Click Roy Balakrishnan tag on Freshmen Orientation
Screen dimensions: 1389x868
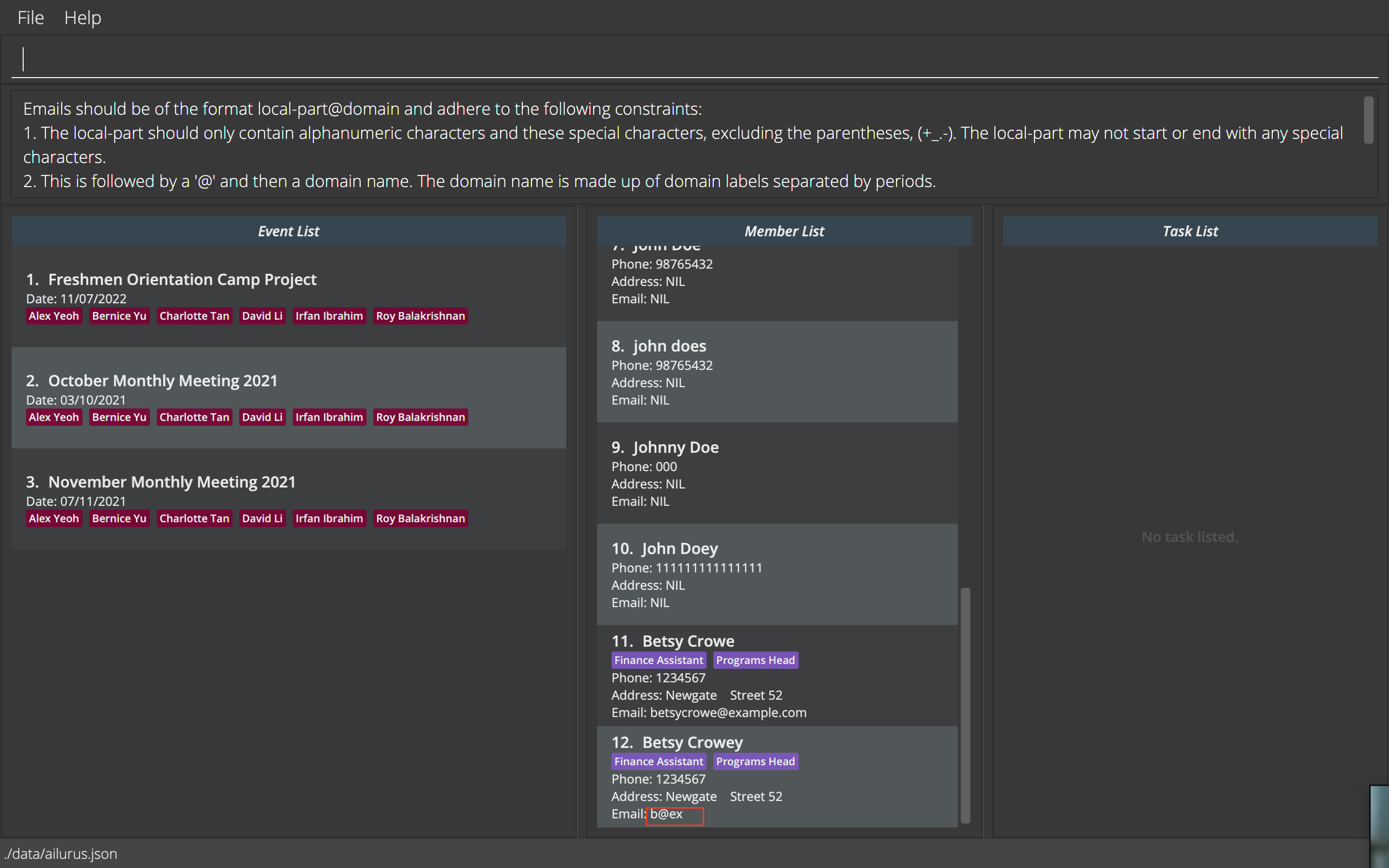(x=420, y=315)
